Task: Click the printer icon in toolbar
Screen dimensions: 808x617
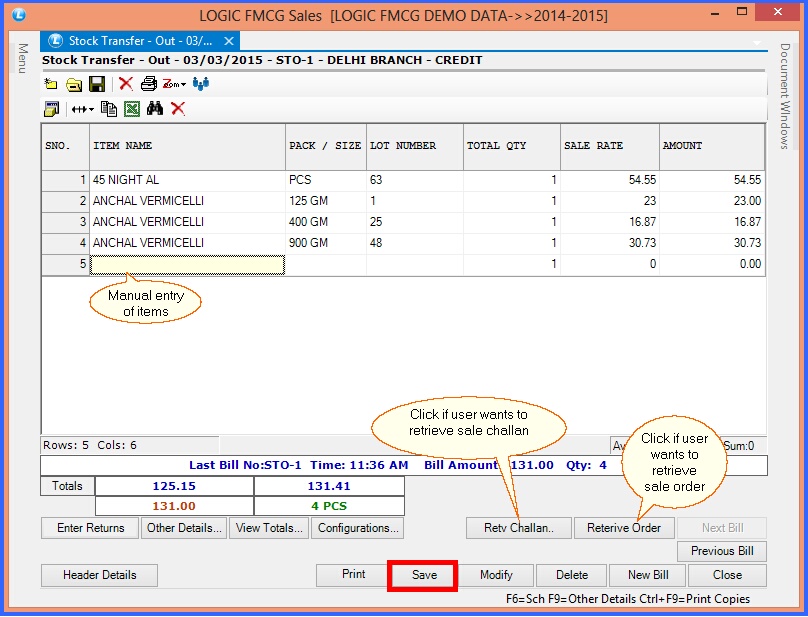Action: [x=149, y=84]
